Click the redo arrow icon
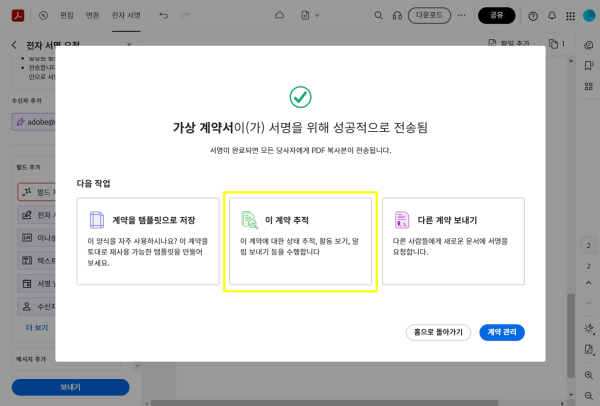The image size is (600, 406). [x=184, y=16]
